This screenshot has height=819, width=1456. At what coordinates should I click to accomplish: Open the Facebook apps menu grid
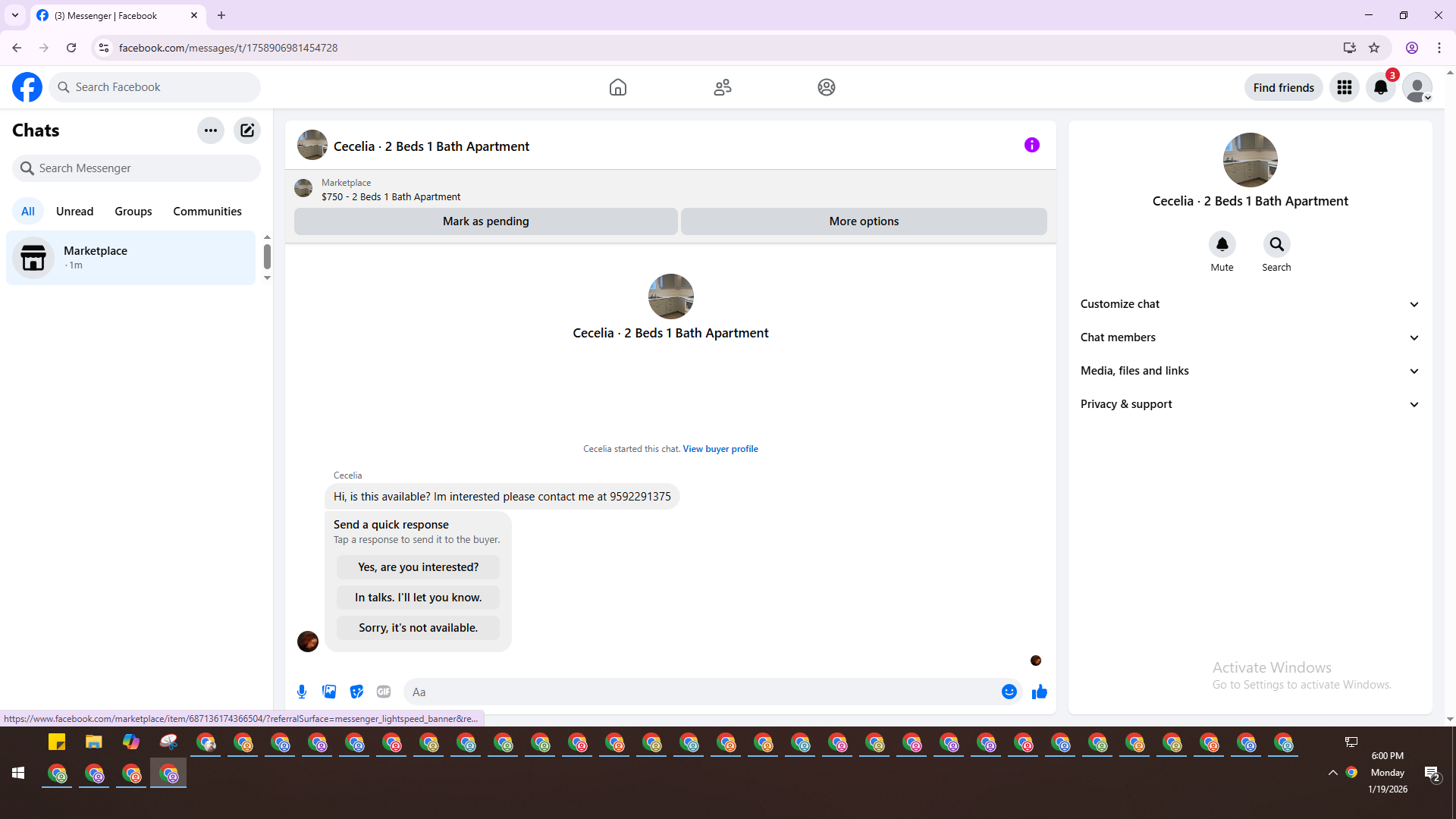(1345, 87)
